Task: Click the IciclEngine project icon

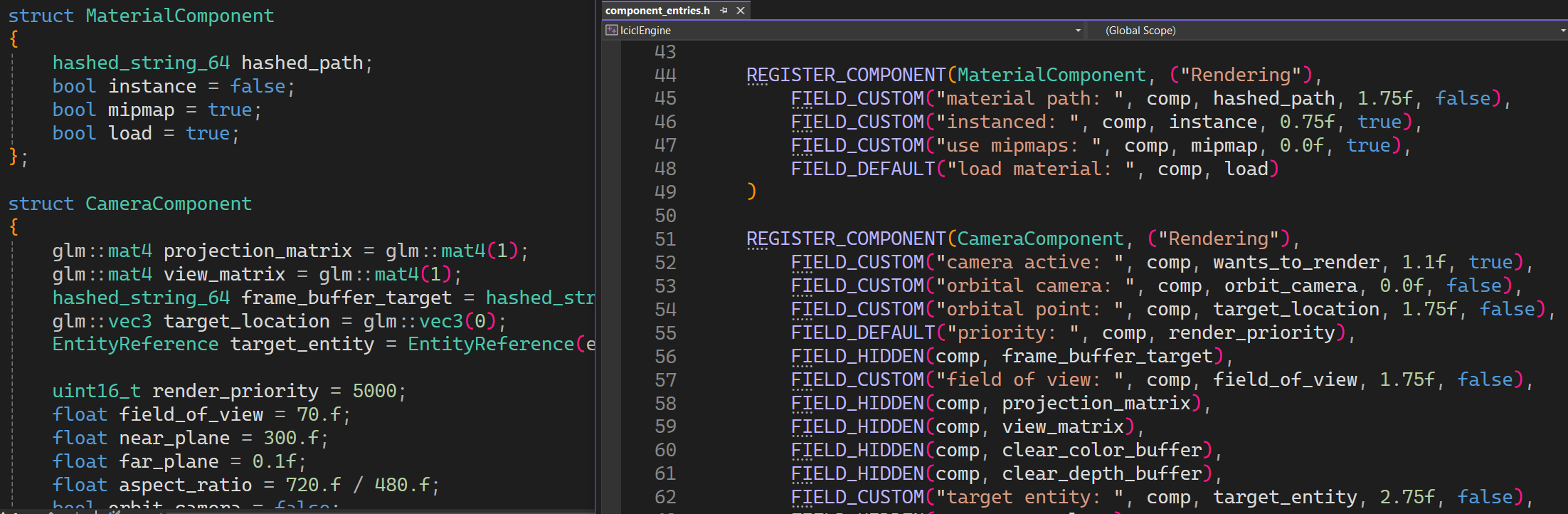Action: click(611, 30)
